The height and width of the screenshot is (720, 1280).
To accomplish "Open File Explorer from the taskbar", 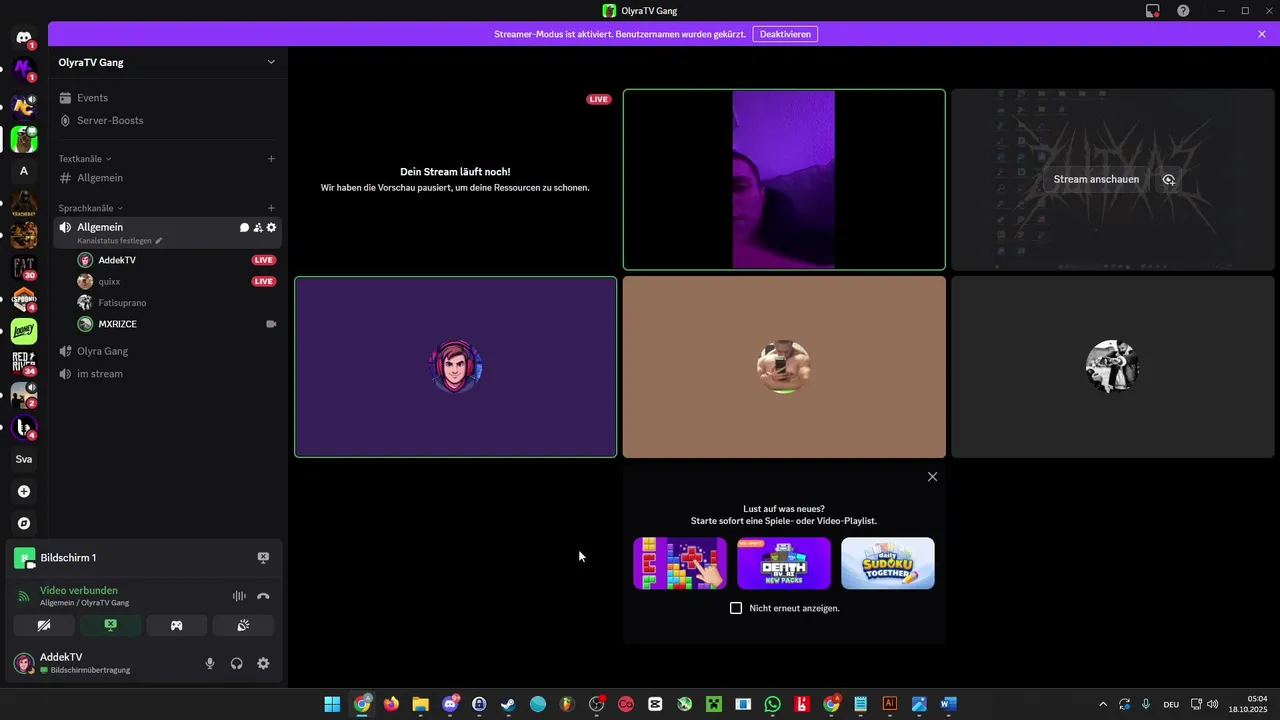I will (x=420, y=704).
